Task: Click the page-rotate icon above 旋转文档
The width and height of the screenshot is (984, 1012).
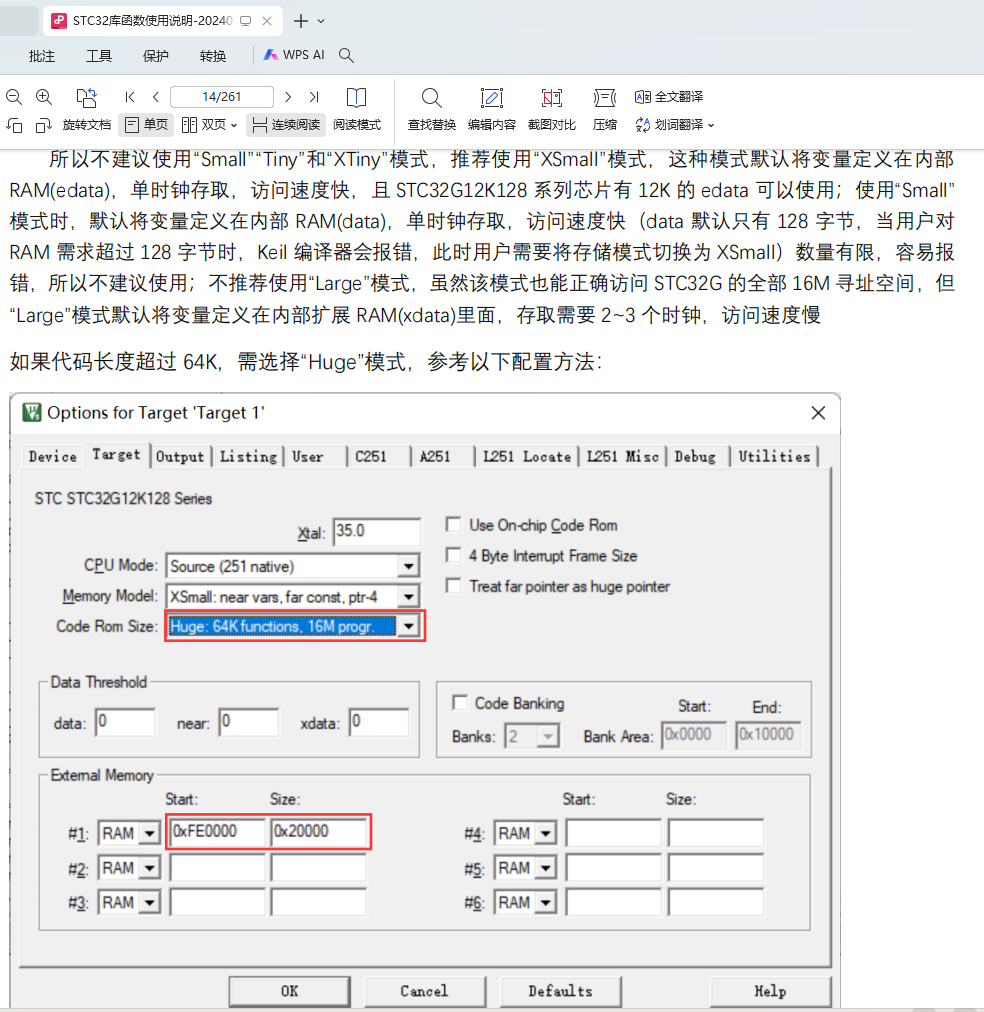Action: pyautogui.click(x=86, y=97)
